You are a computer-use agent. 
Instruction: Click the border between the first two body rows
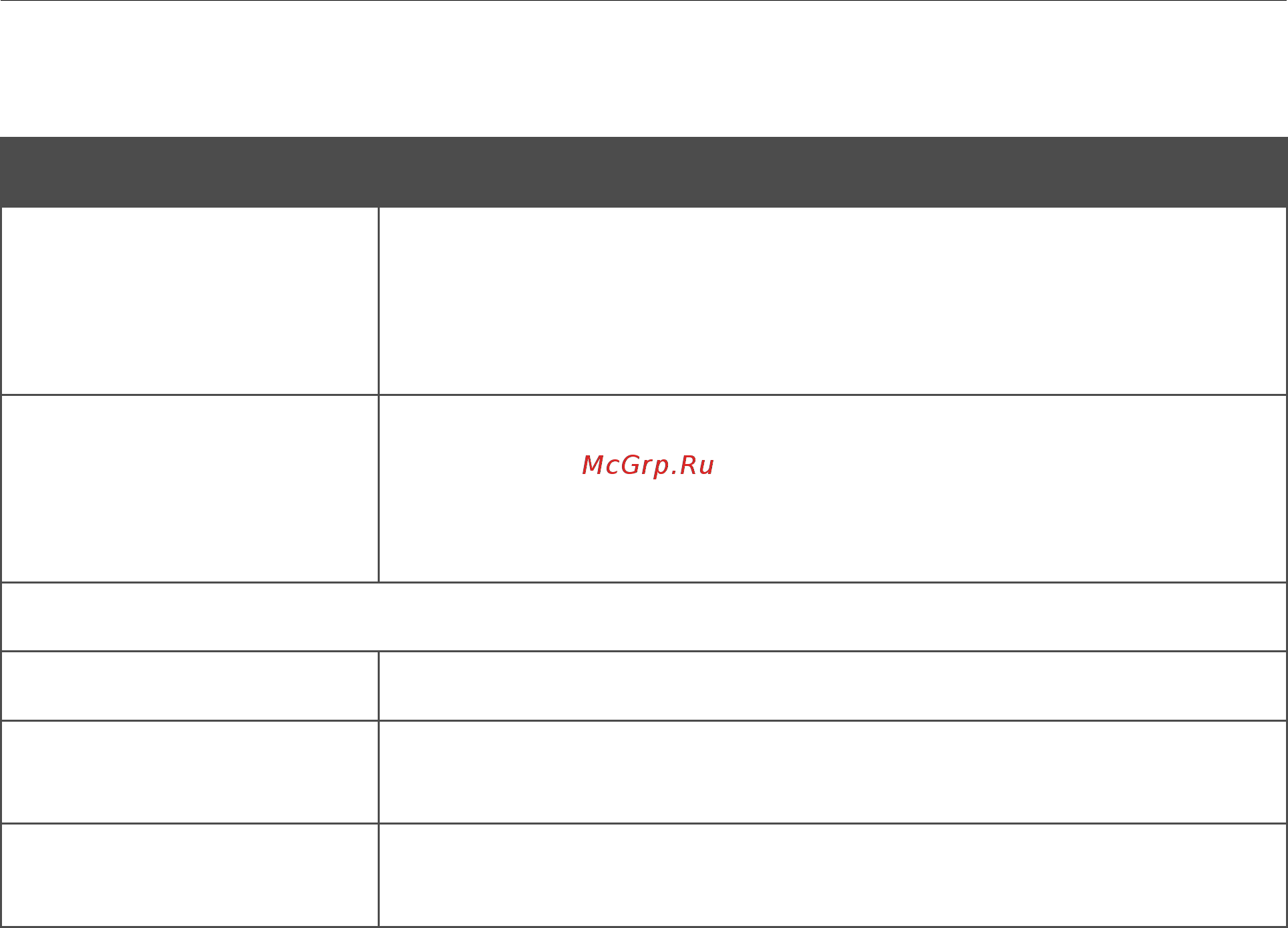click(x=644, y=395)
